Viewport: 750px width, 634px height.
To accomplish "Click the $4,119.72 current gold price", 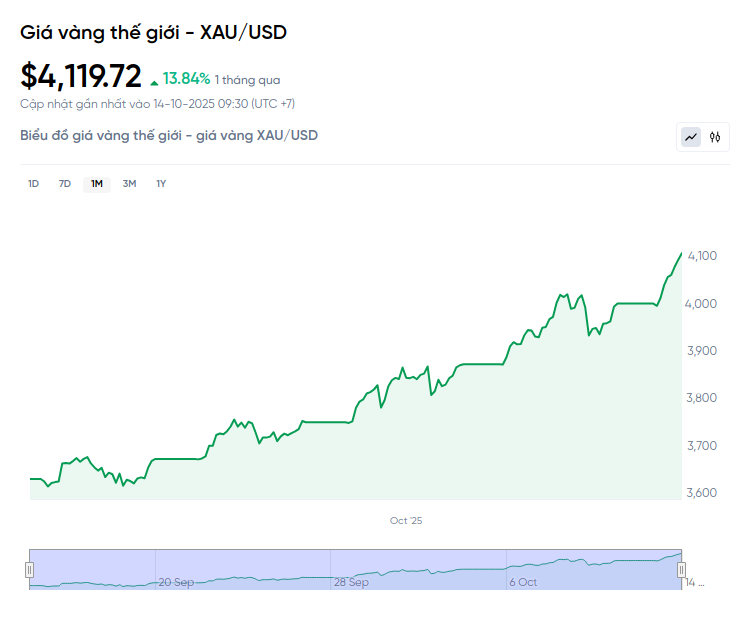I will coord(81,75).
